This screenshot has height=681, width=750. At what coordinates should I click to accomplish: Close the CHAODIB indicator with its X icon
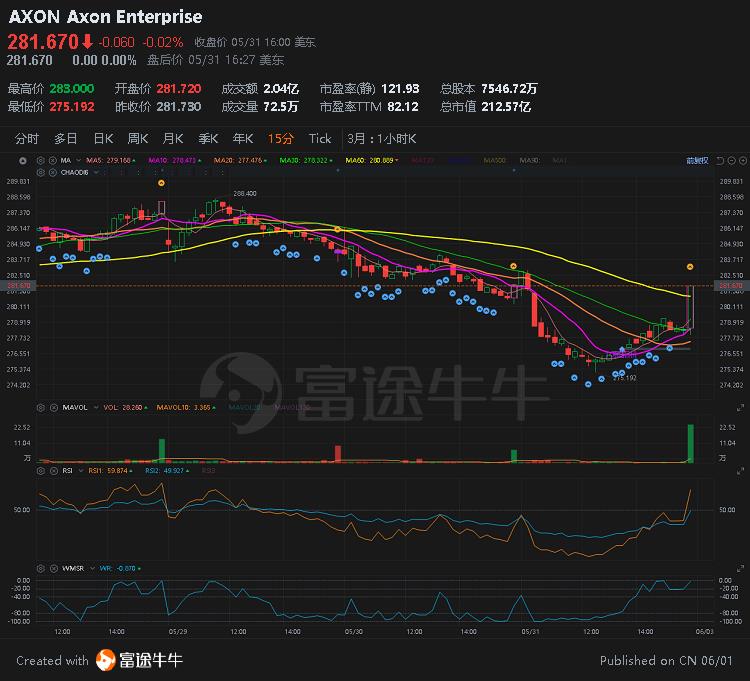53,172
